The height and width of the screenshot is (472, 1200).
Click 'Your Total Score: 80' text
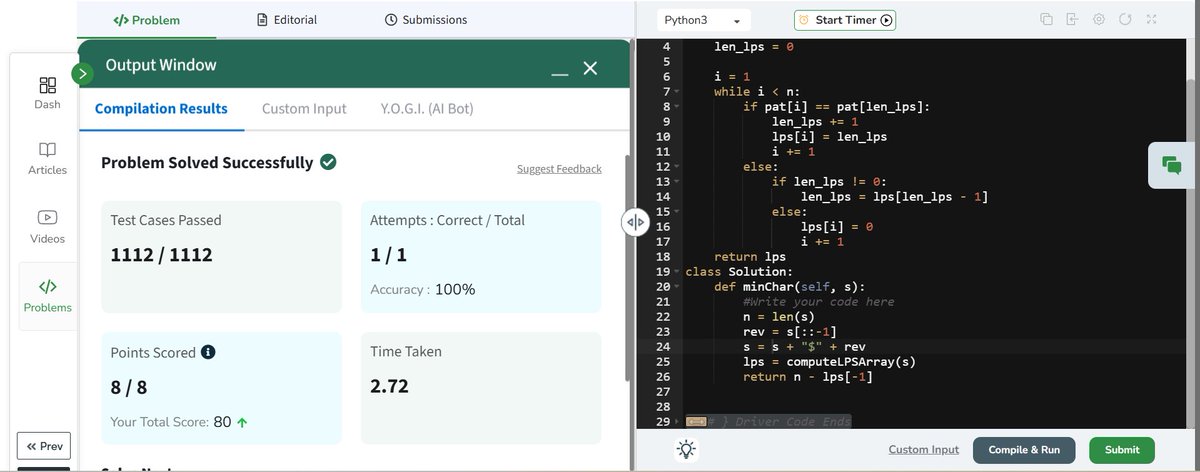pos(171,422)
